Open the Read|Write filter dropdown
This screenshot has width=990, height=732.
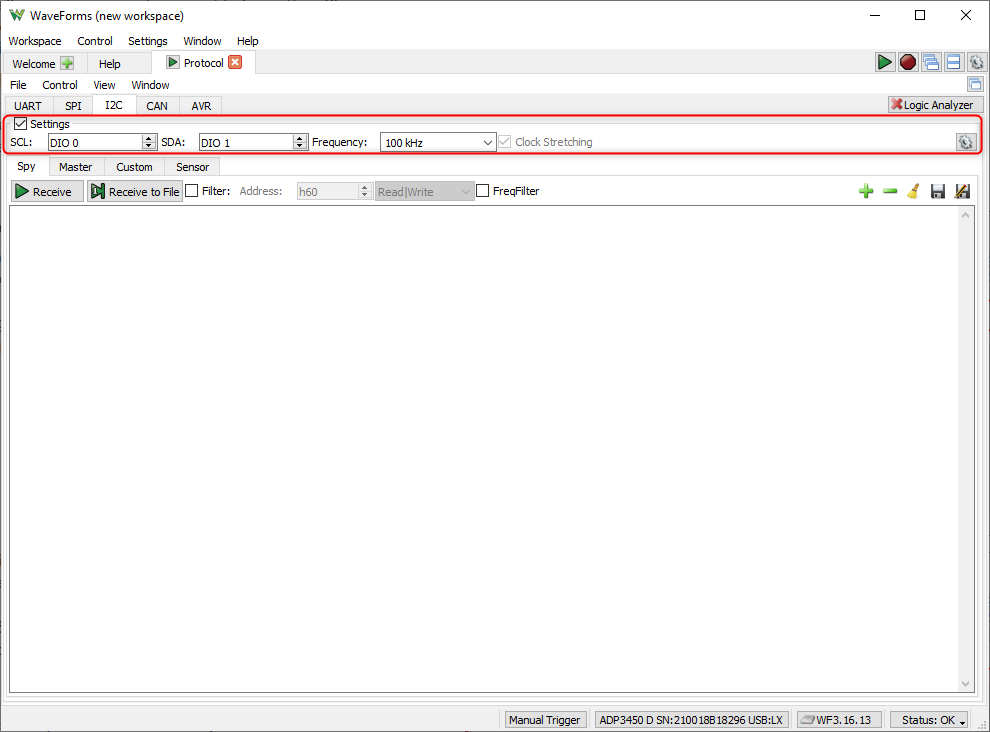(424, 191)
